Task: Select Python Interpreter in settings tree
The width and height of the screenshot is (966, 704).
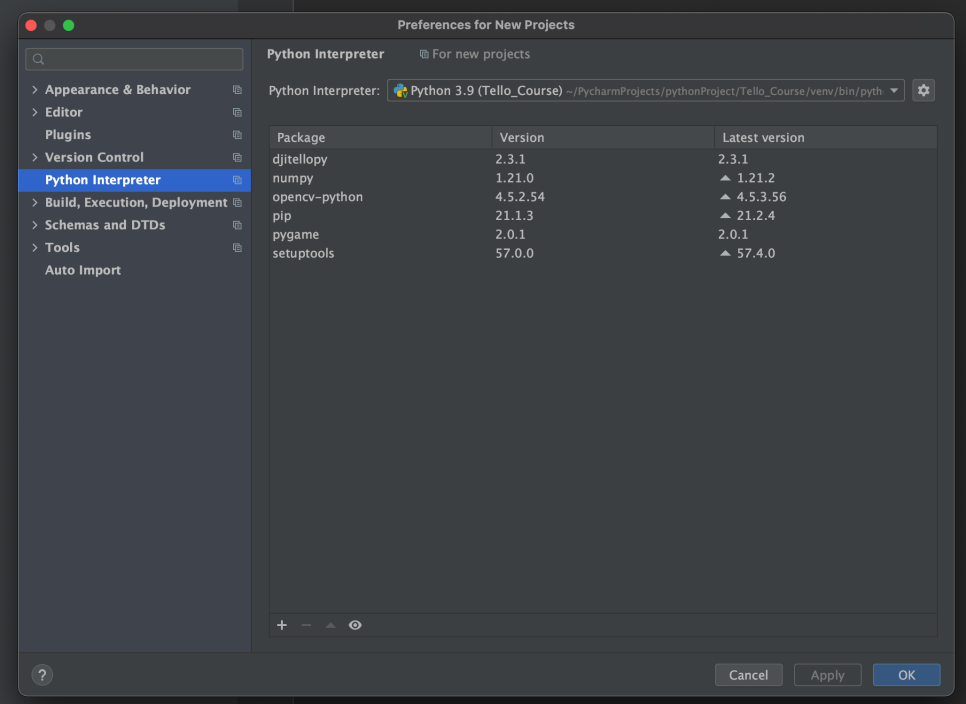Action: pyautogui.click(x=134, y=180)
